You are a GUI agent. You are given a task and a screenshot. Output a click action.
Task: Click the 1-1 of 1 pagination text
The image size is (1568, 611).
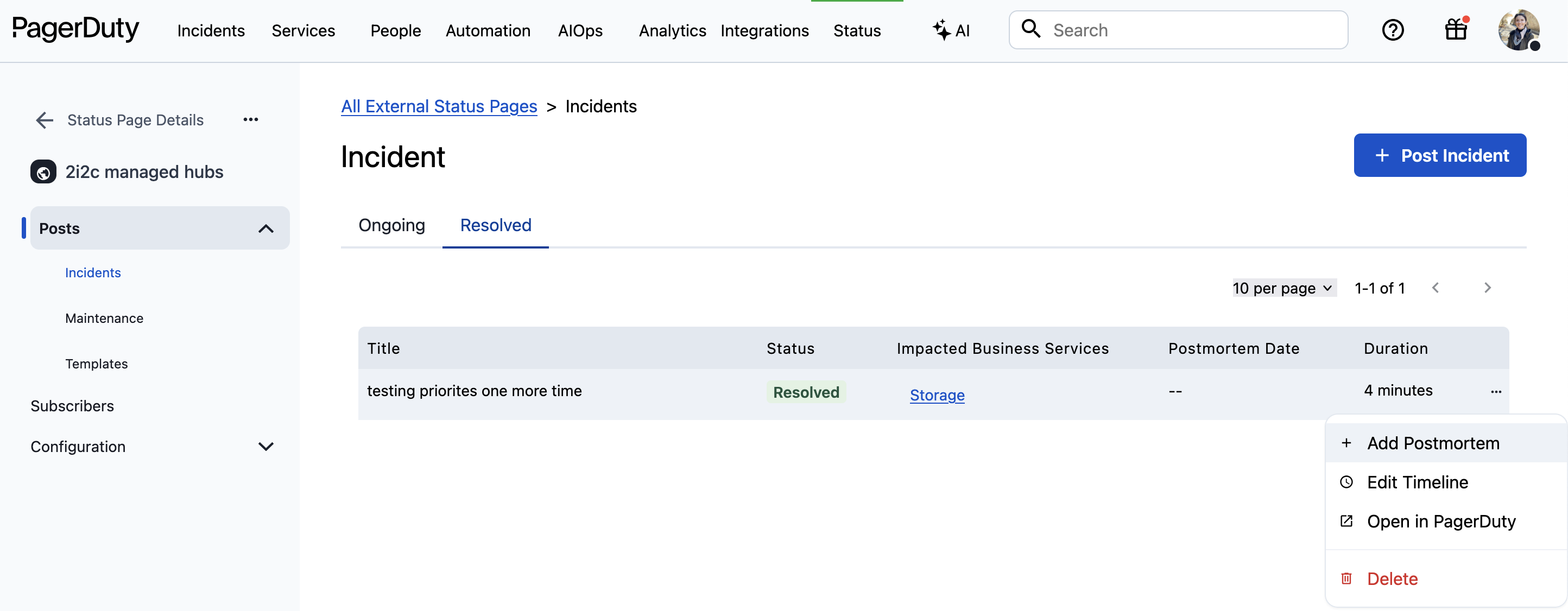coord(1380,288)
